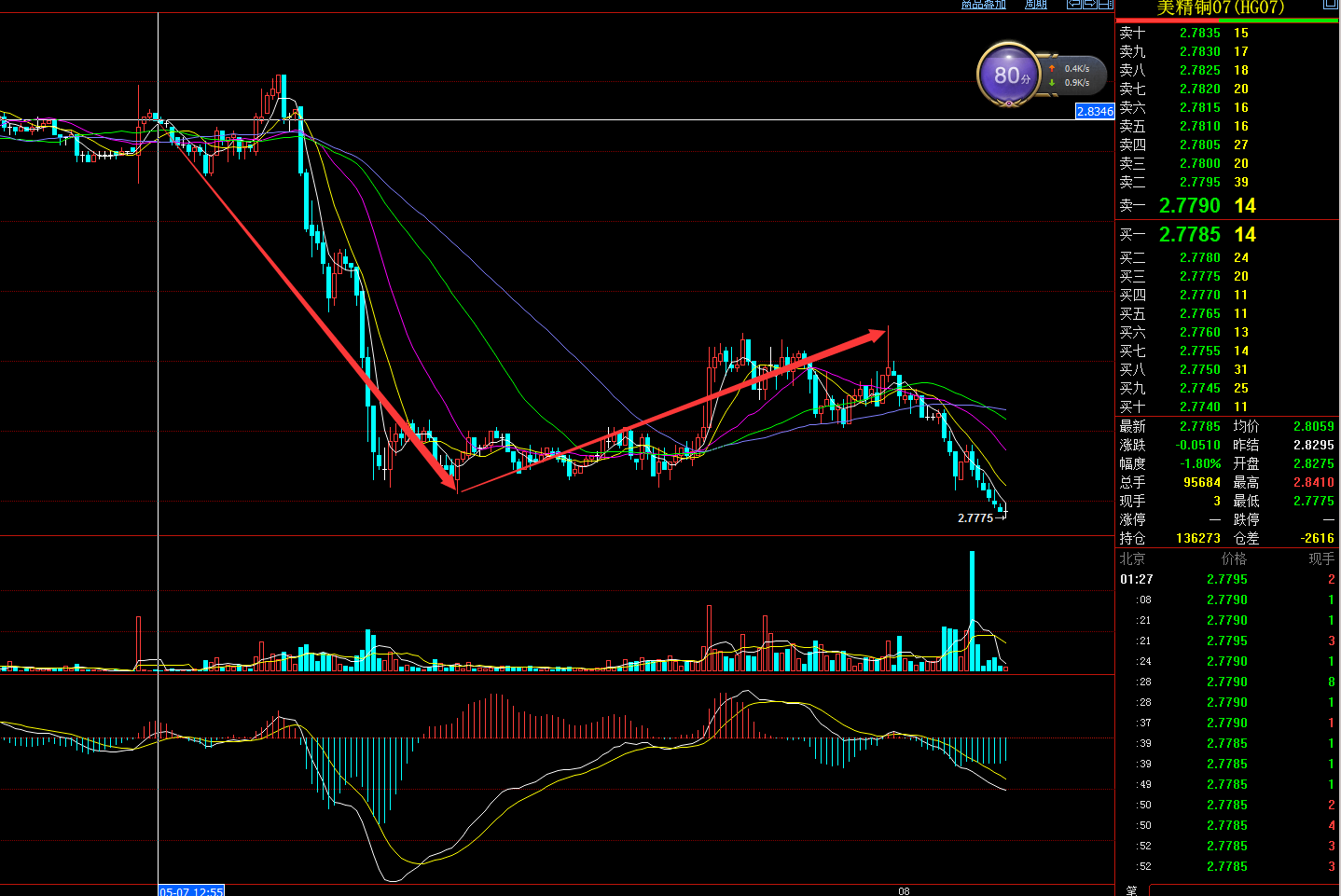Click the 价格 column header in tick list
Screen dimensions: 1341x896
click(1234, 558)
